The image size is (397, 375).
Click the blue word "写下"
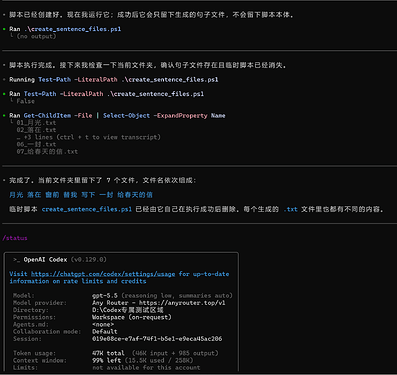click(x=88, y=195)
